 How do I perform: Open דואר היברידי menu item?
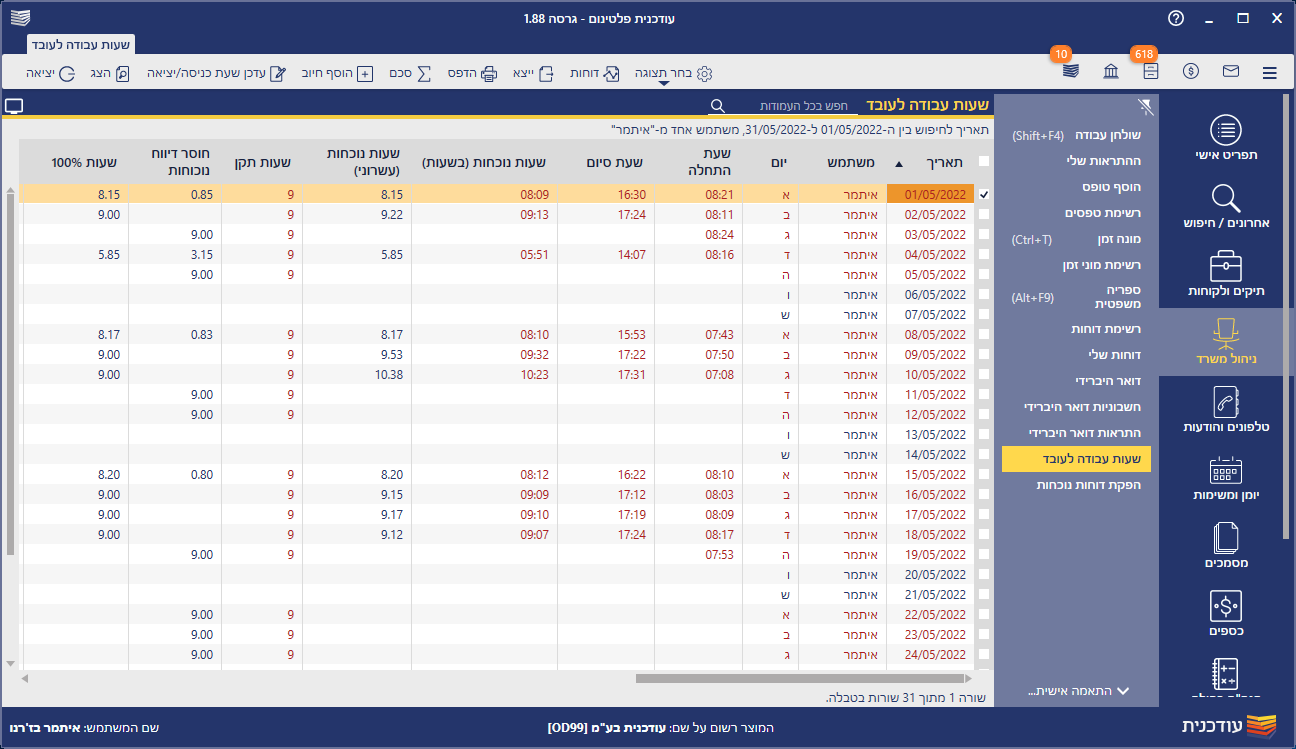coord(1076,381)
